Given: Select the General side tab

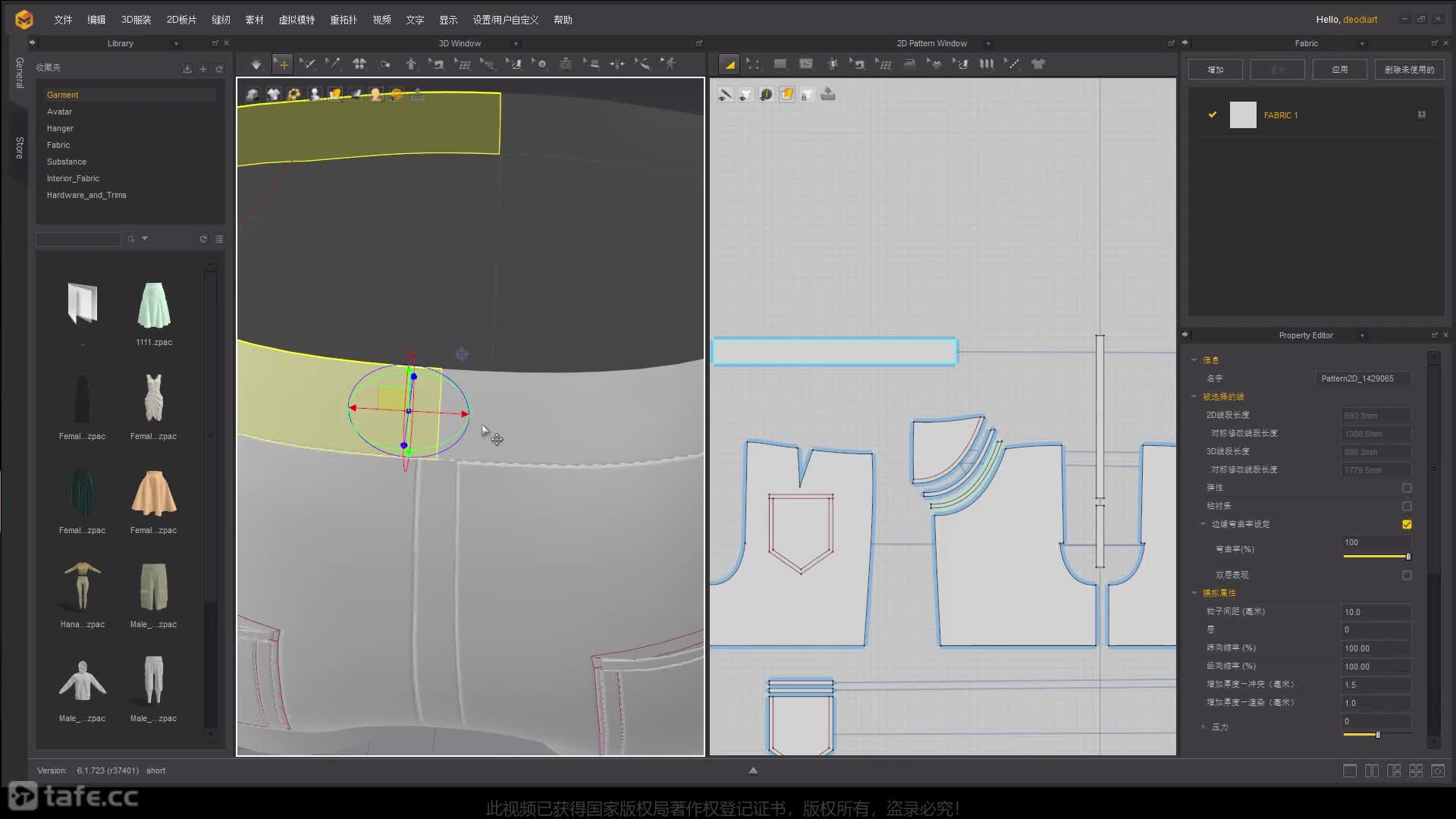Looking at the screenshot, I should tap(20, 73).
